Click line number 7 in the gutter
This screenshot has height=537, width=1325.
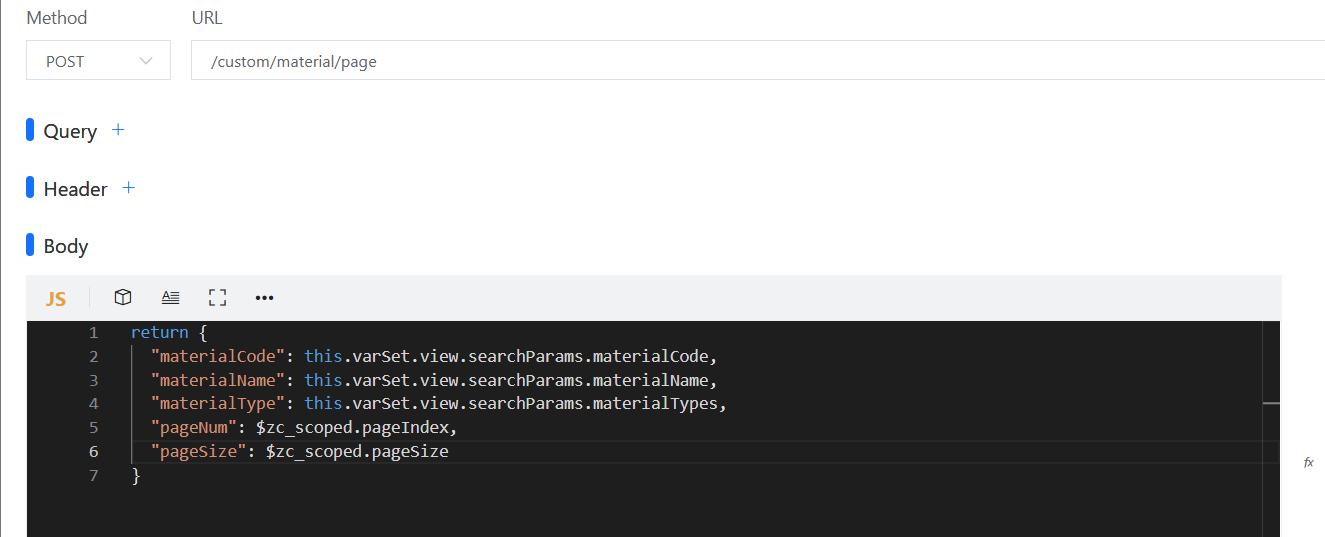pos(94,476)
